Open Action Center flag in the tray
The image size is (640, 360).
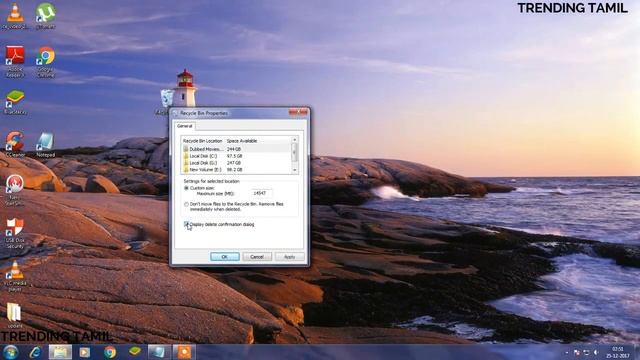coord(576,352)
